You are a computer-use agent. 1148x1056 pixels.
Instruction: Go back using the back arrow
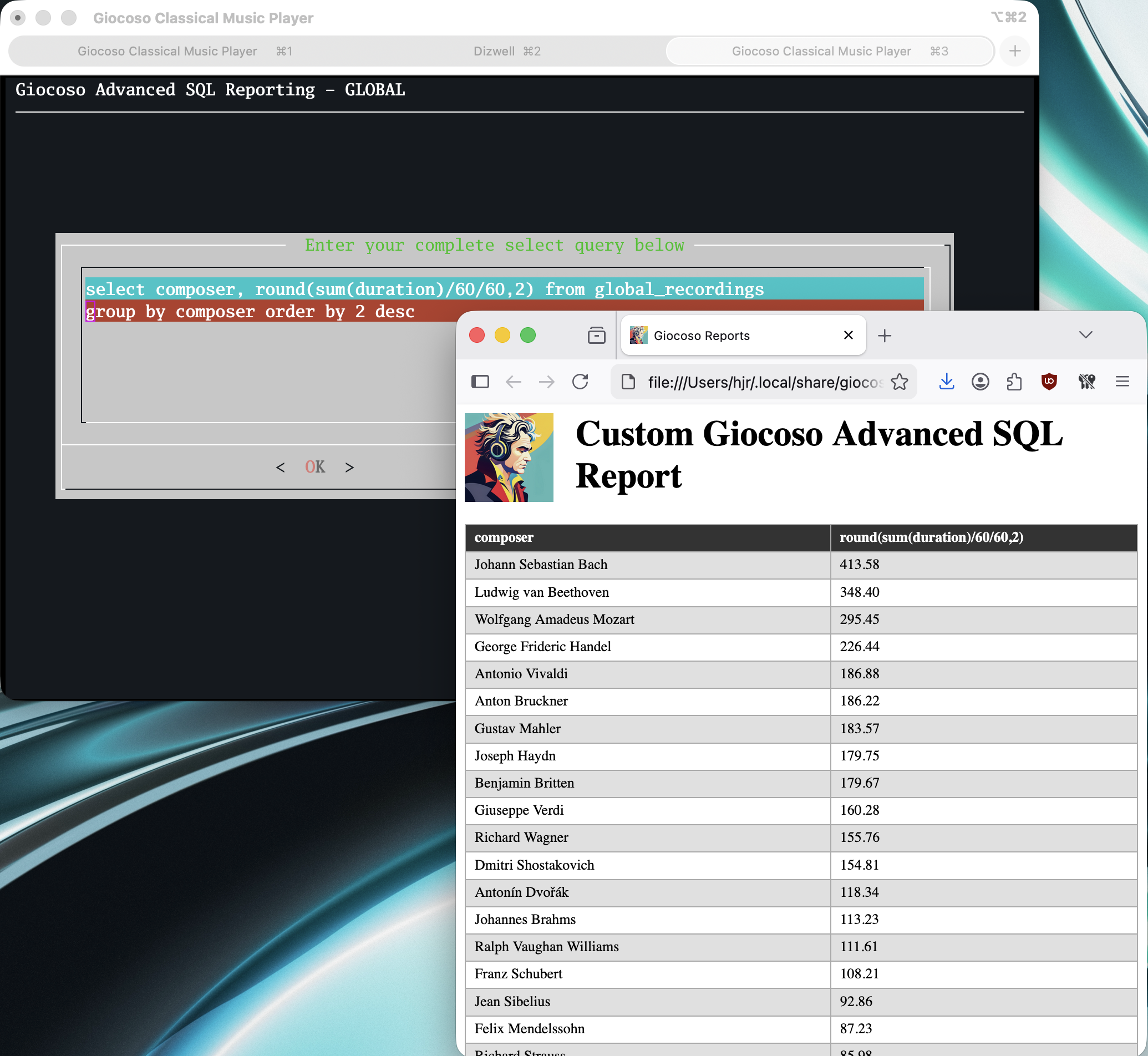513,382
